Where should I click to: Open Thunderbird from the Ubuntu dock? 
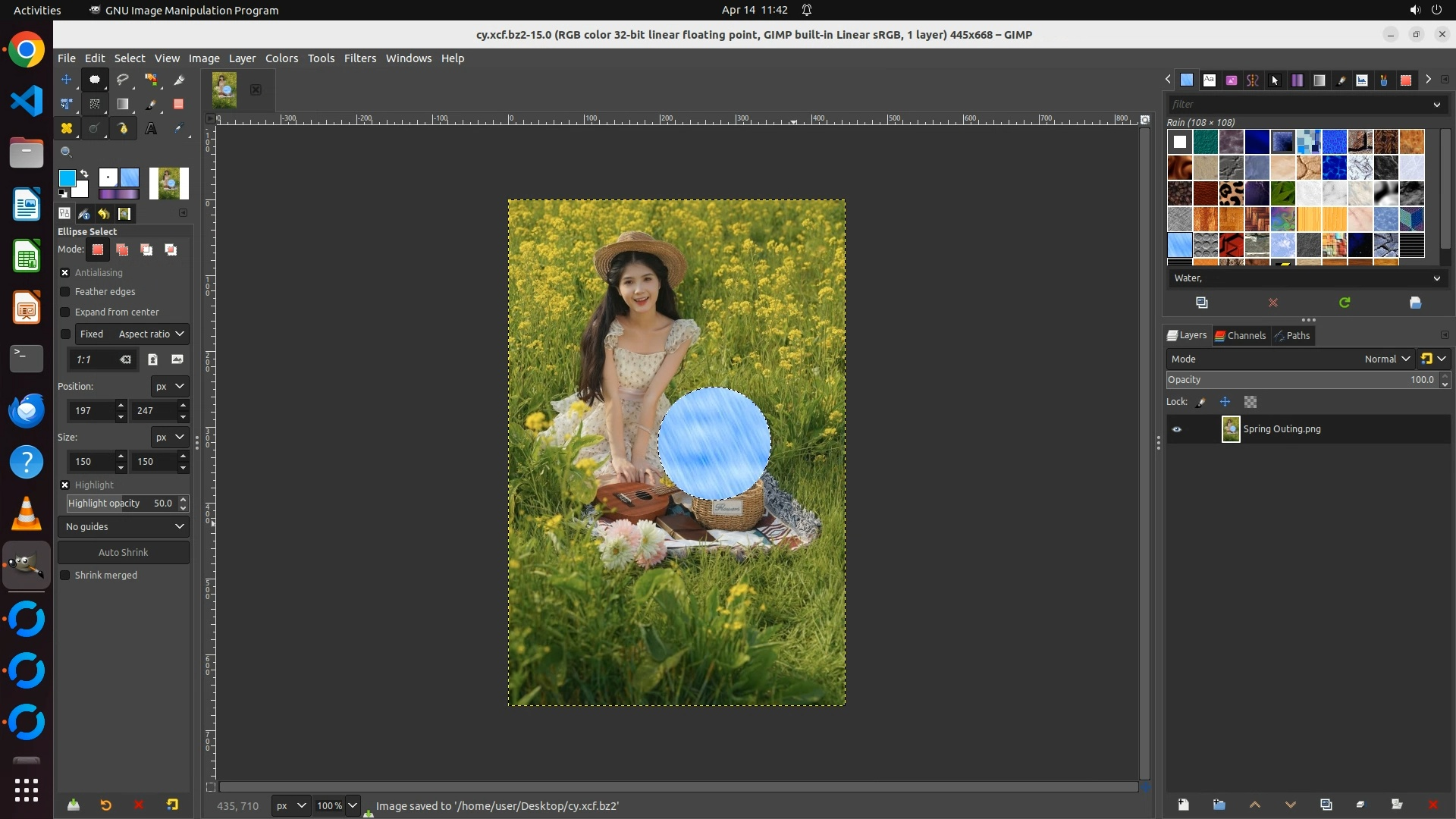(27, 410)
